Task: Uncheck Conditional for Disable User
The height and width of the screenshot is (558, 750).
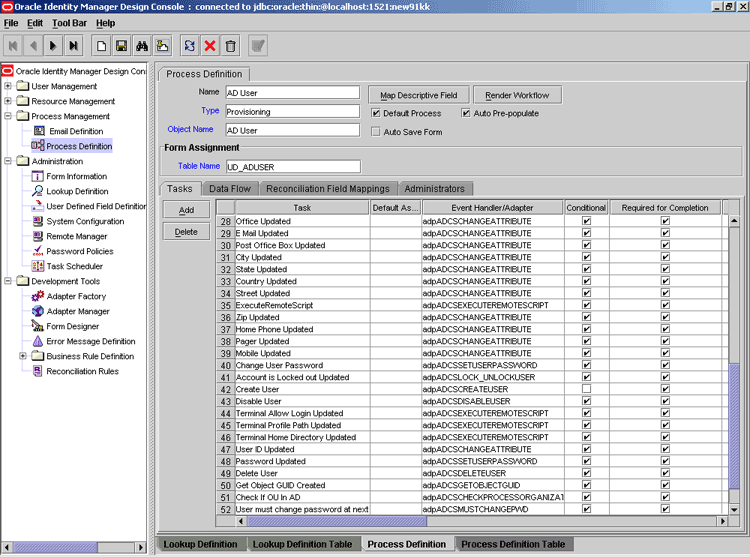Action: (586, 401)
